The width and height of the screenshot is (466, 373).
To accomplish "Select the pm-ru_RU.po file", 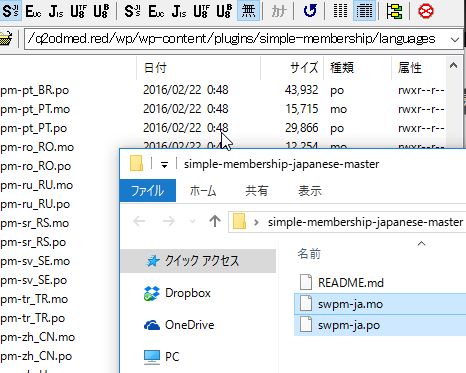I will (x=35, y=204).
